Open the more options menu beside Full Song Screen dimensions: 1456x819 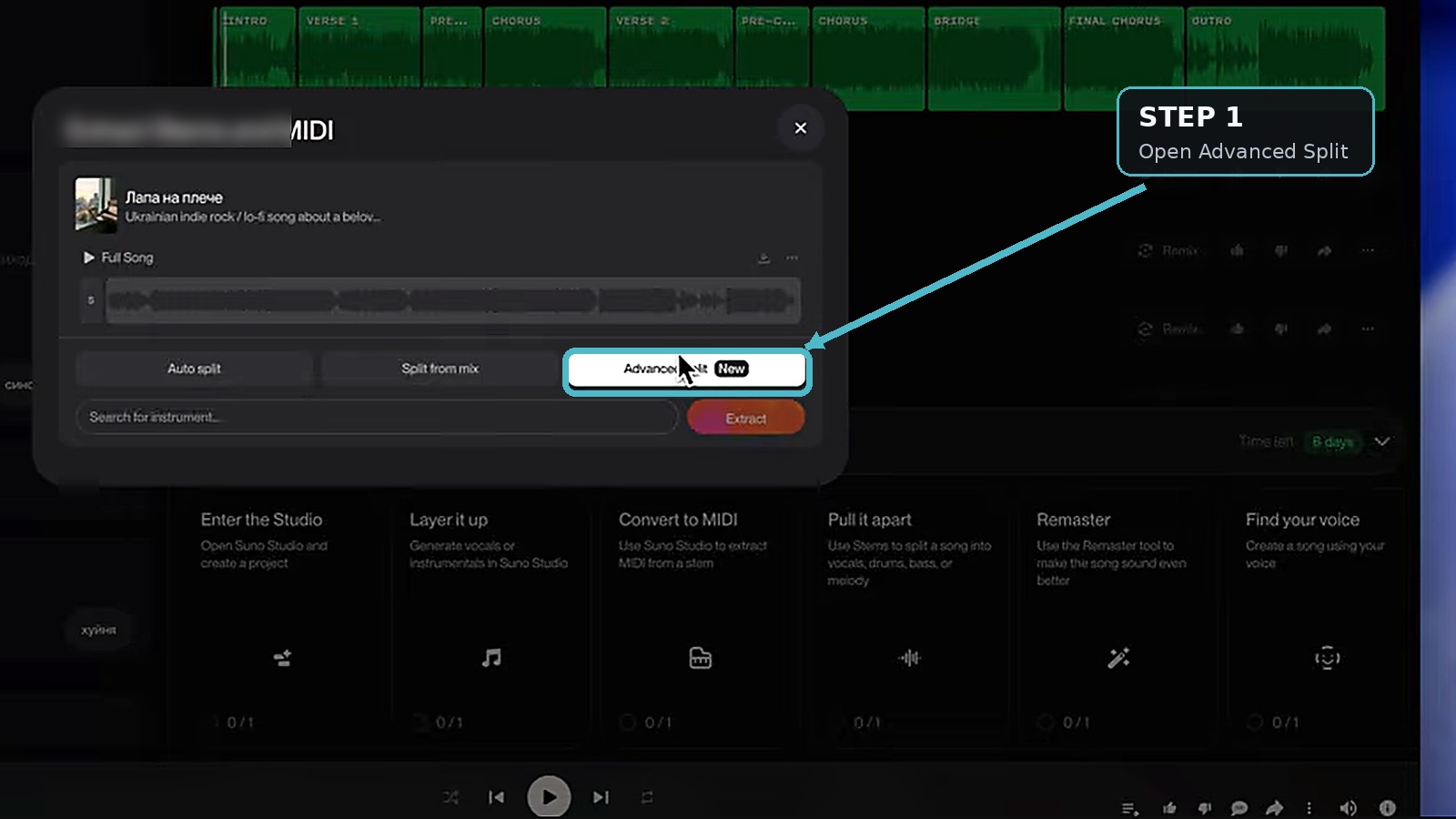click(x=792, y=258)
